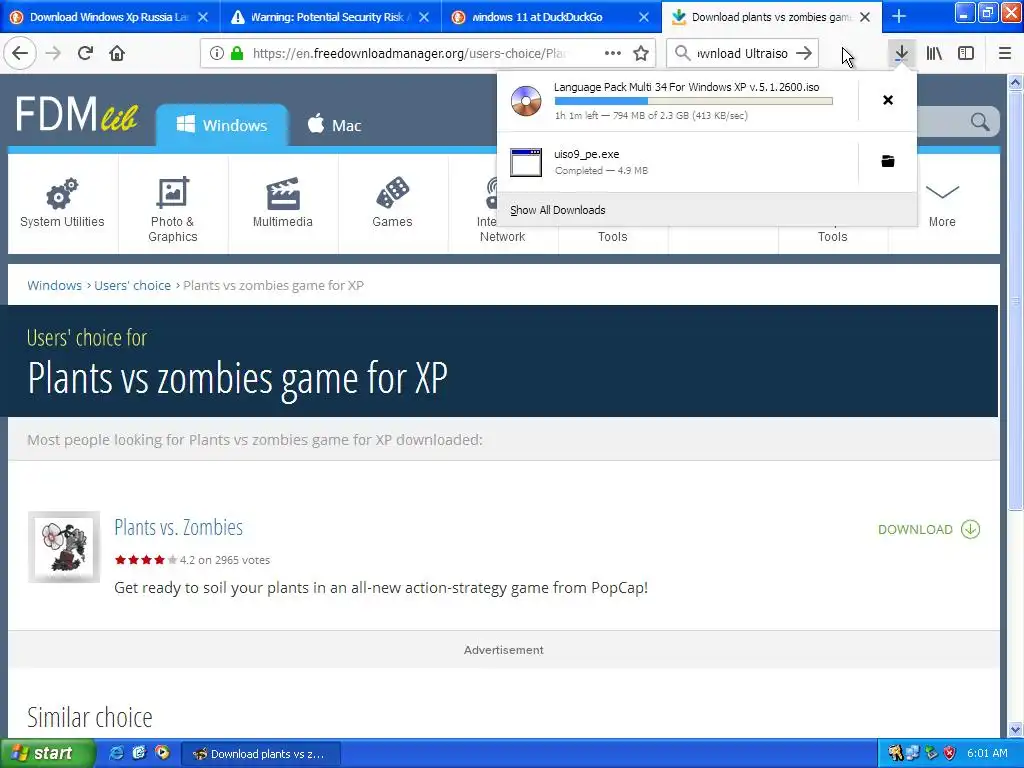Switch to Warning: Potential Security Risk tab
The height and width of the screenshot is (768, 1024).
[330, 17]
